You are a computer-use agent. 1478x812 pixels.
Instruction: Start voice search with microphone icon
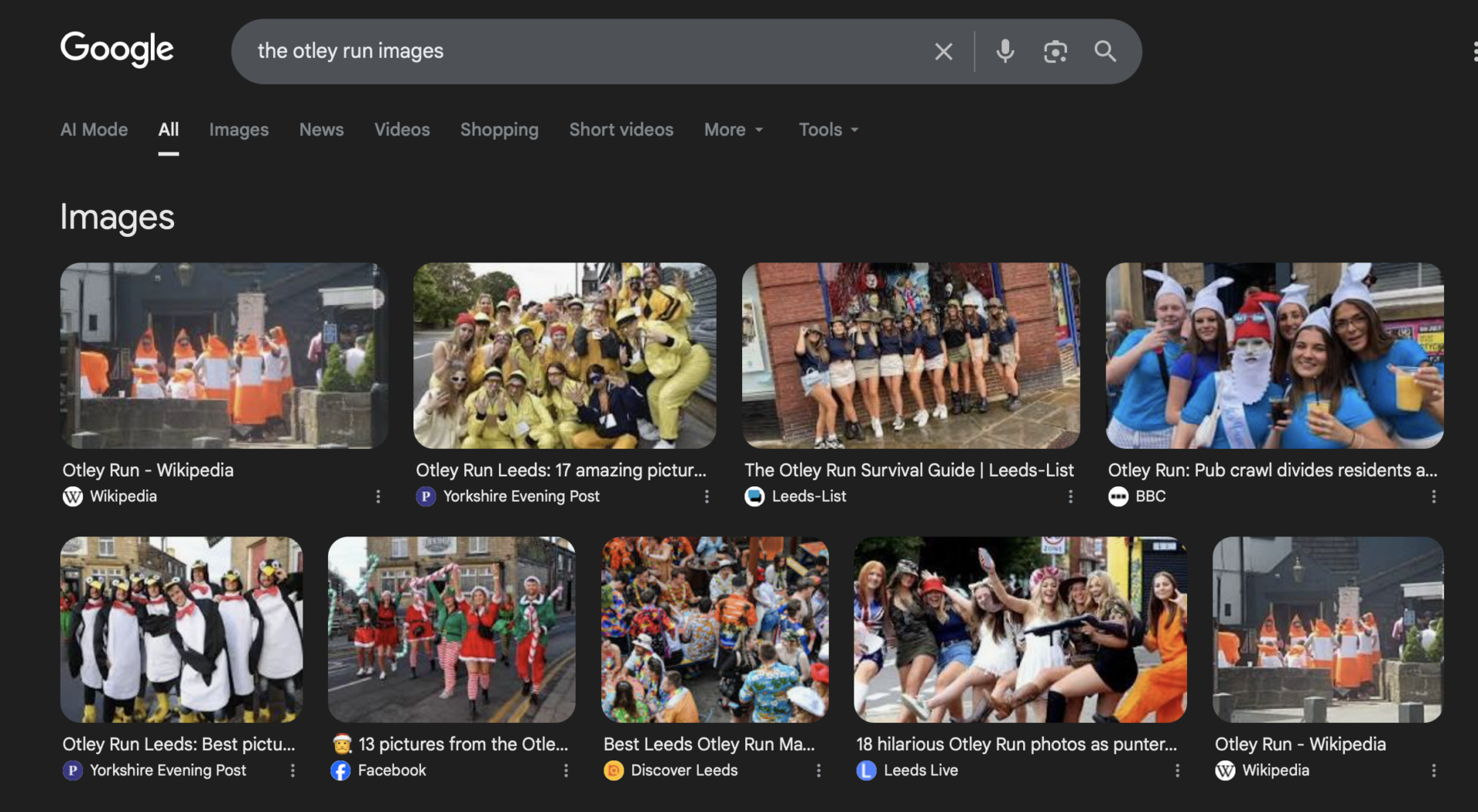(x=1005, y=52)
